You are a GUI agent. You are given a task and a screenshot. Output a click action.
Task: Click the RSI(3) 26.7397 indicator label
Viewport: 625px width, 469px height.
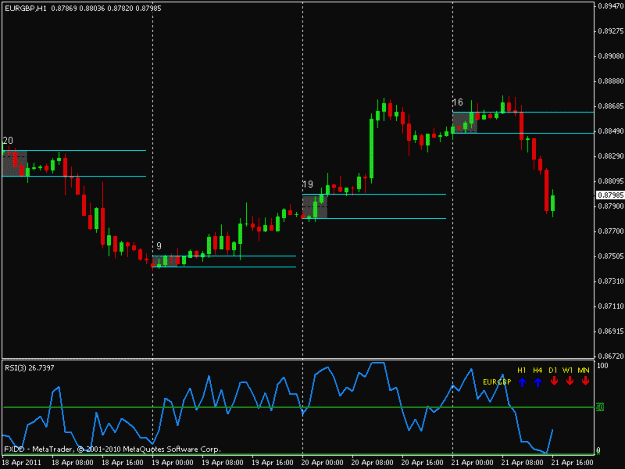[x=29, y=368]
